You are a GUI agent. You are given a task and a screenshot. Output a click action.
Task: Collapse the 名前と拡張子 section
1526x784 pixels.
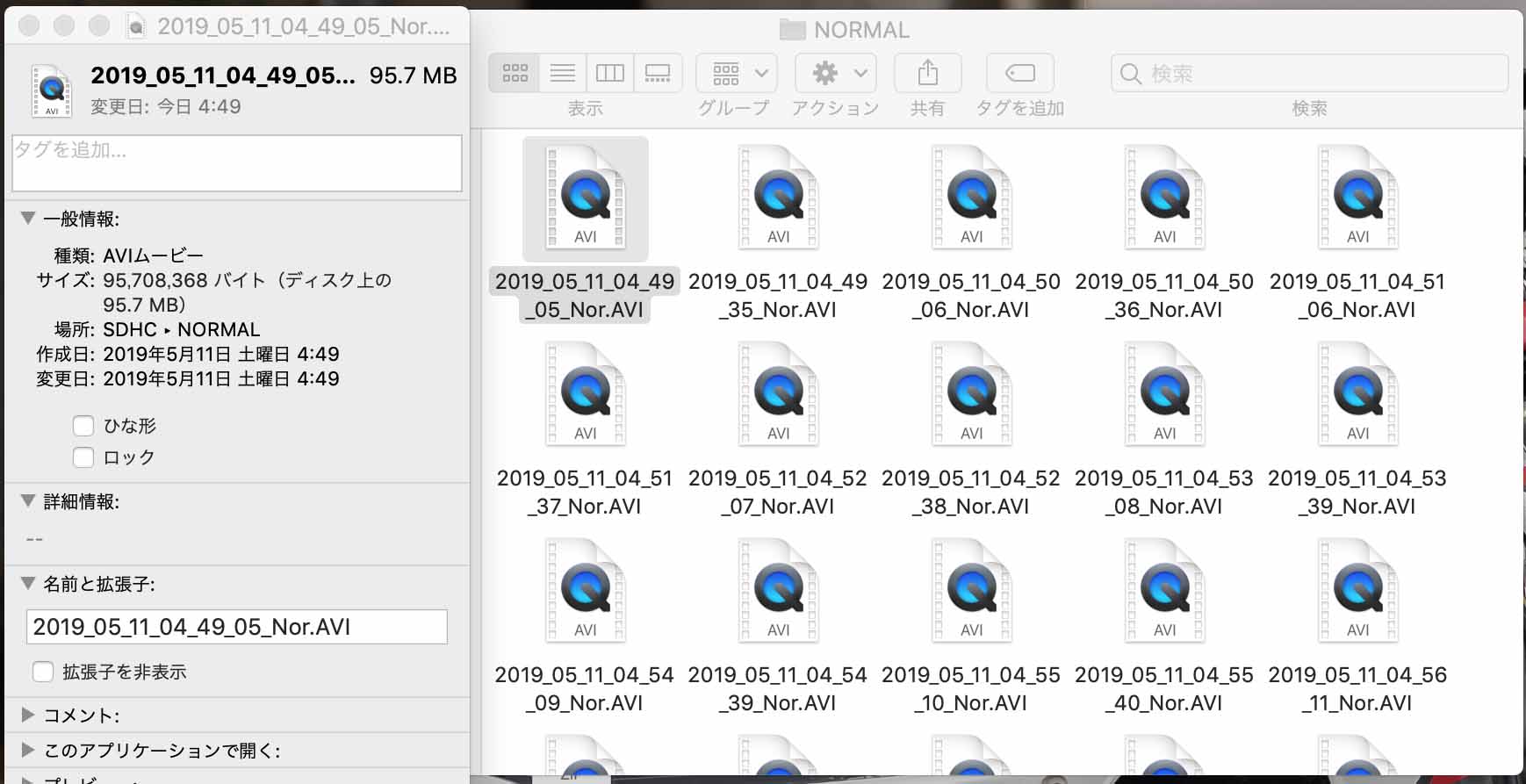point(28,583)
